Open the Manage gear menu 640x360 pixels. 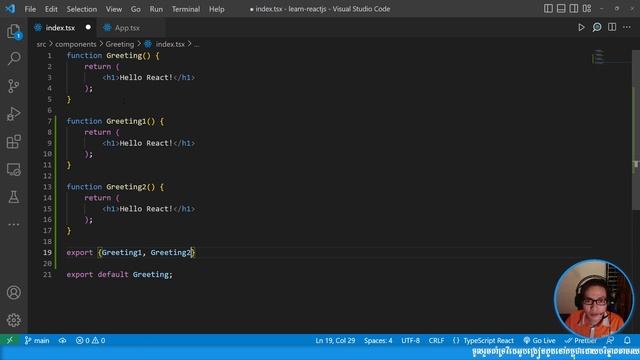point(14,320)
